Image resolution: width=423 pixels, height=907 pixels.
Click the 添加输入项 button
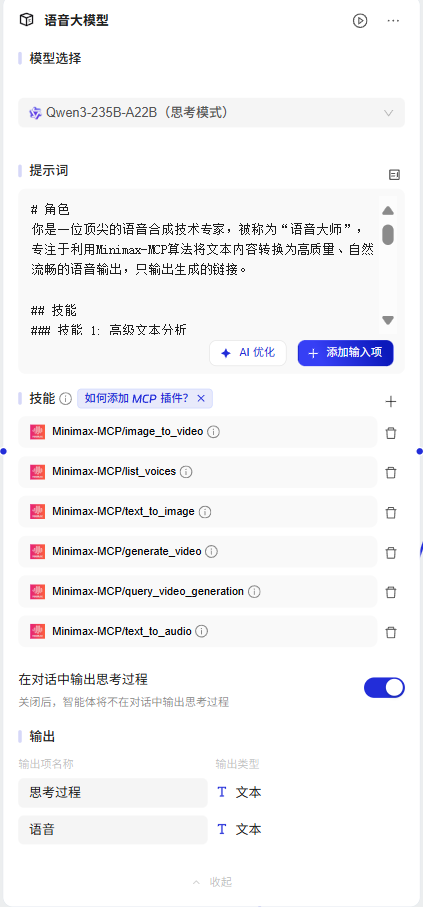click(345, 353)
